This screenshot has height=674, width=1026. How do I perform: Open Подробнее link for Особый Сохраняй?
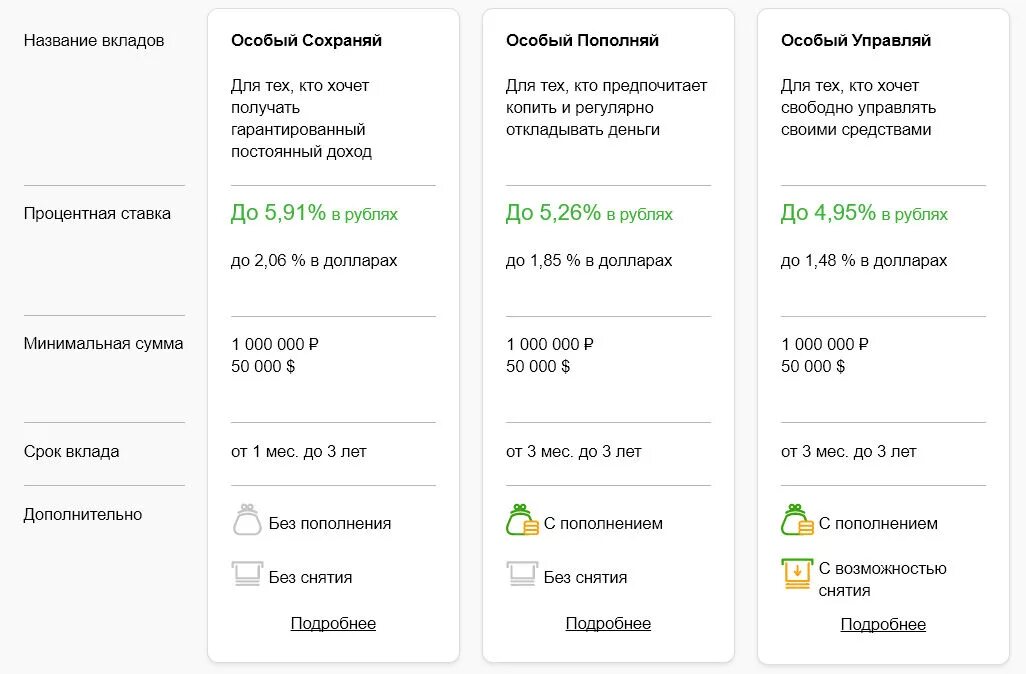333,623
